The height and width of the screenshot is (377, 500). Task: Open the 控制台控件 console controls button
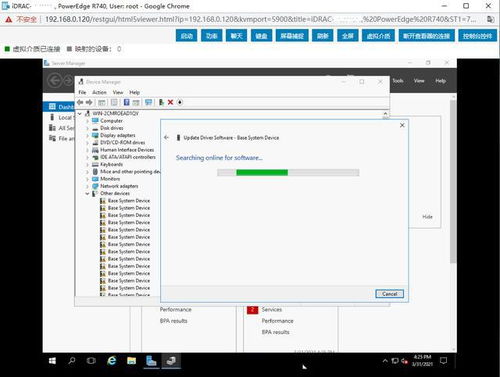(x=477, y=36)
